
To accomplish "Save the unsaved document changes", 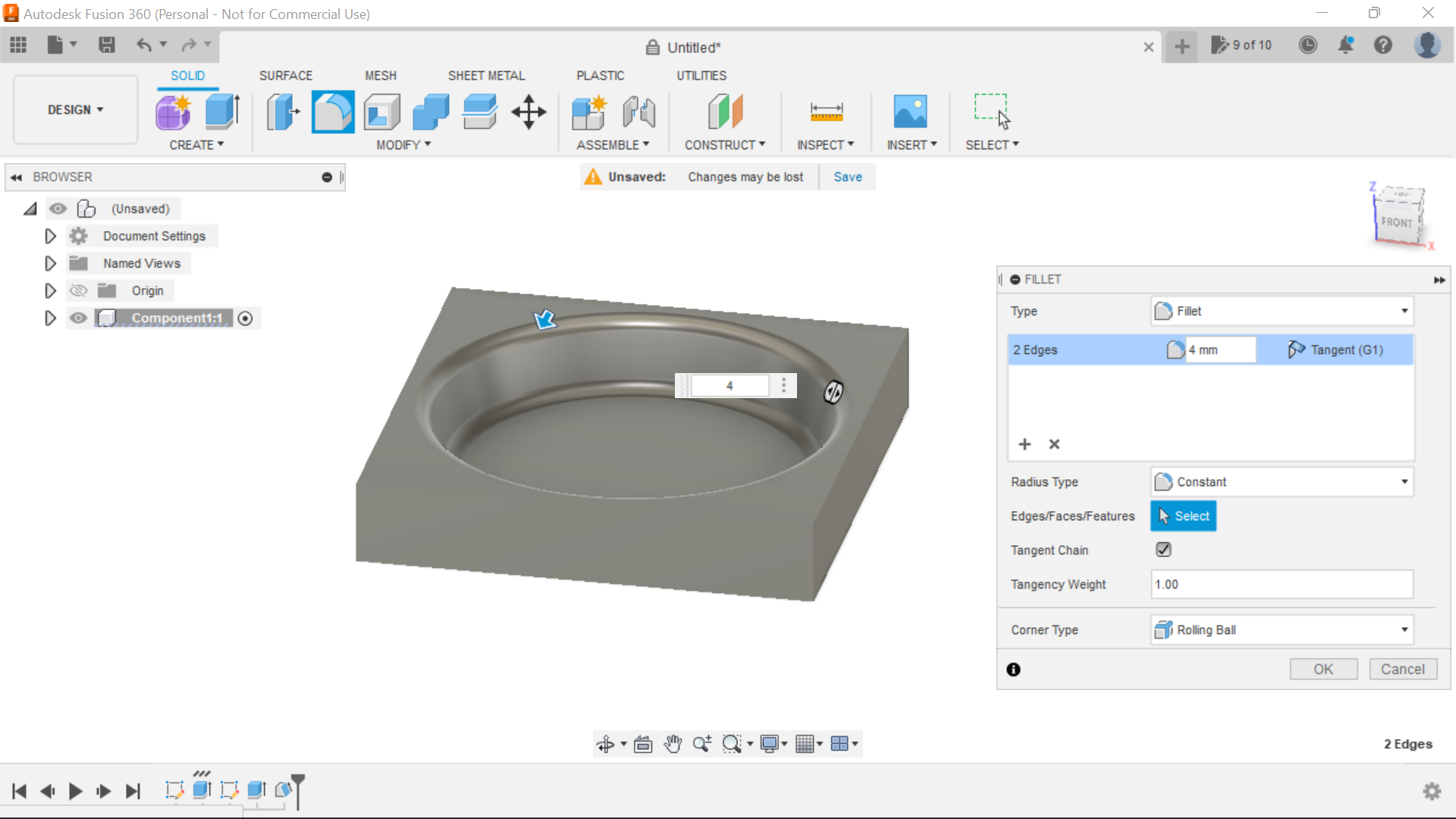I will click(x=847, y=177).
